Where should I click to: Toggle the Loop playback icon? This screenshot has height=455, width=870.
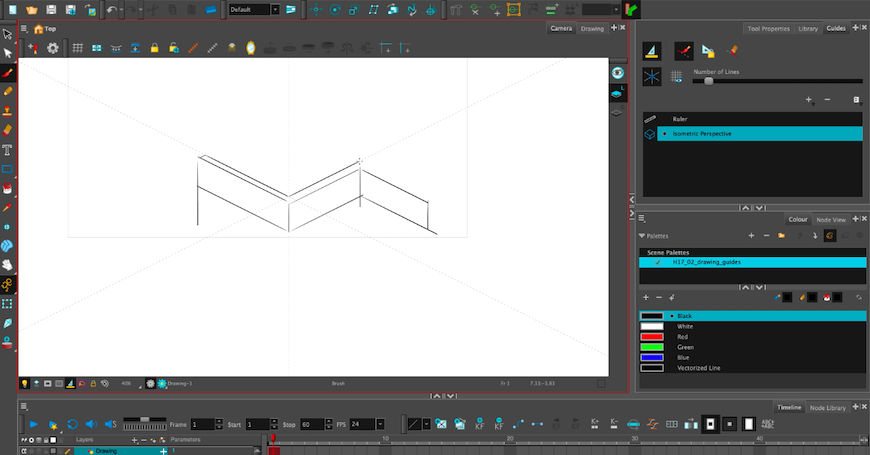coord(72,424)
